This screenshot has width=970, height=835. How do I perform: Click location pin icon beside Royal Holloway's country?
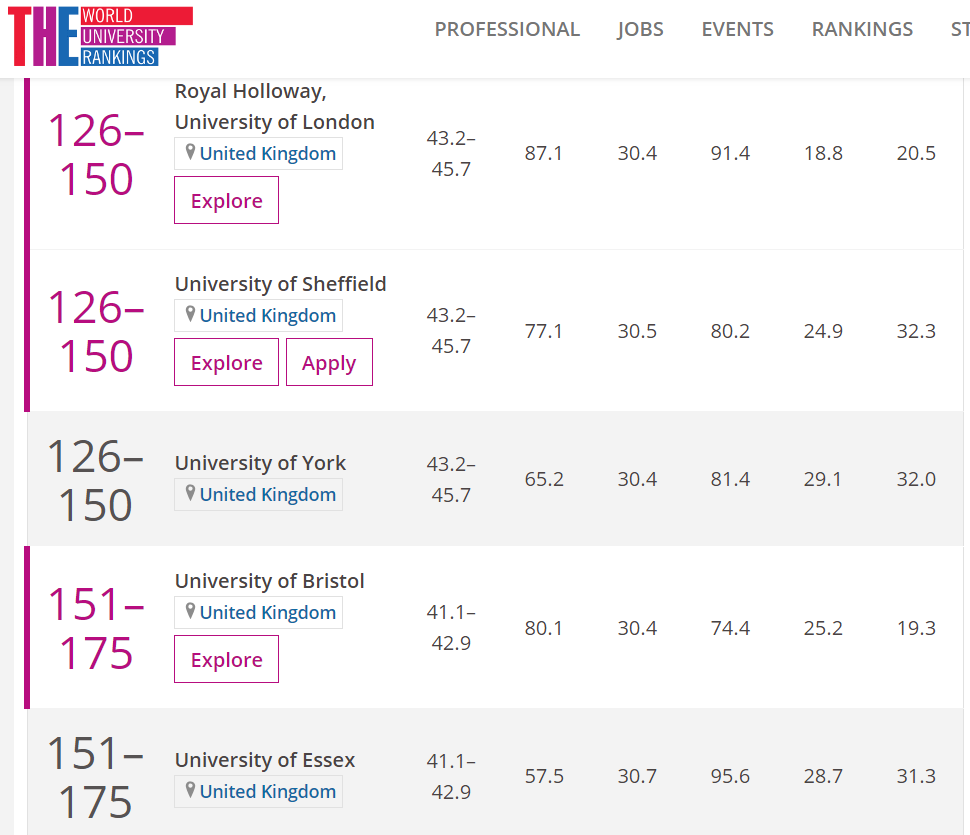(x=190, y=153)
